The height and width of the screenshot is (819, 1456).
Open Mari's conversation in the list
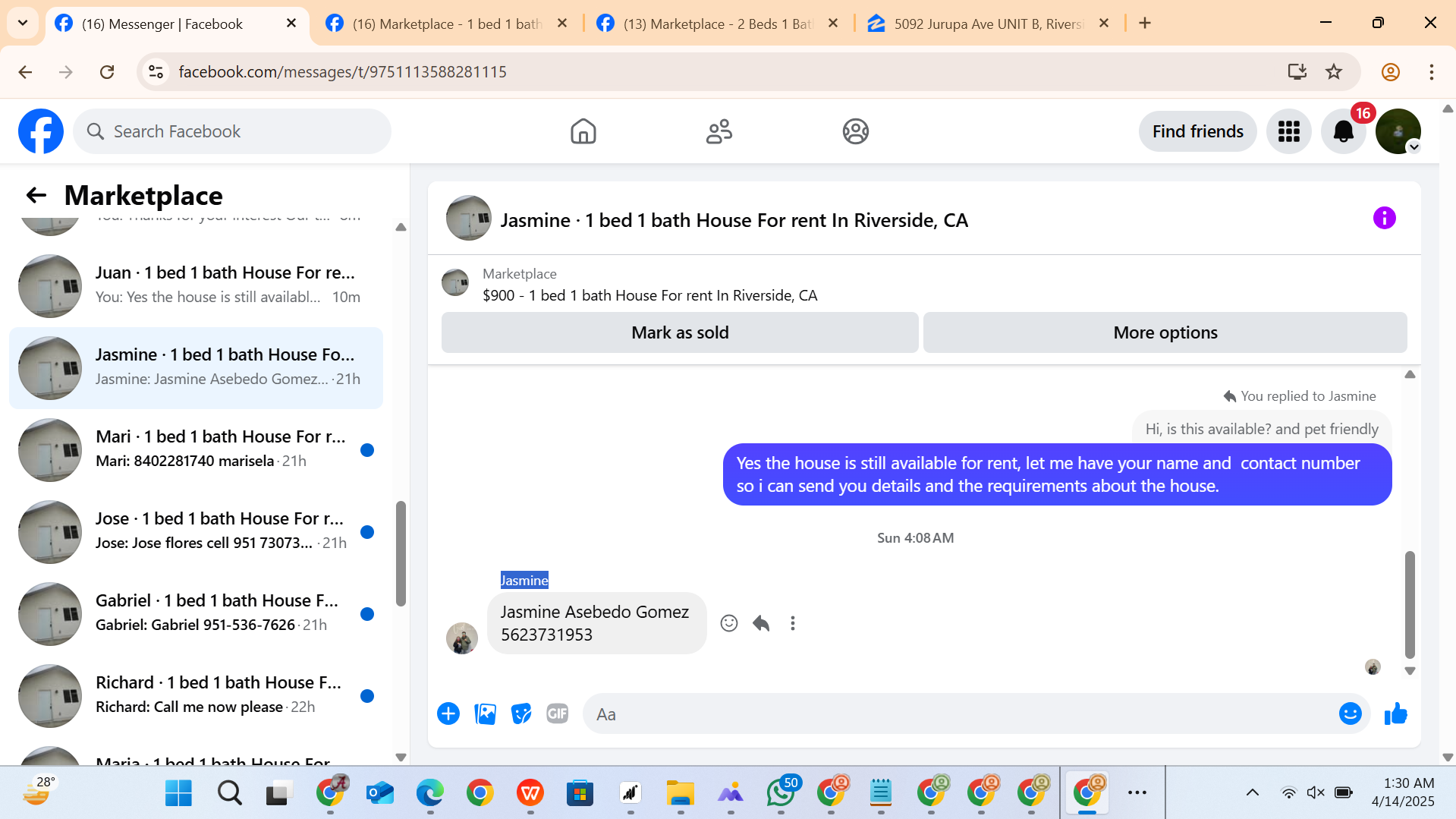pyautogui.click(x=196, y=450)
